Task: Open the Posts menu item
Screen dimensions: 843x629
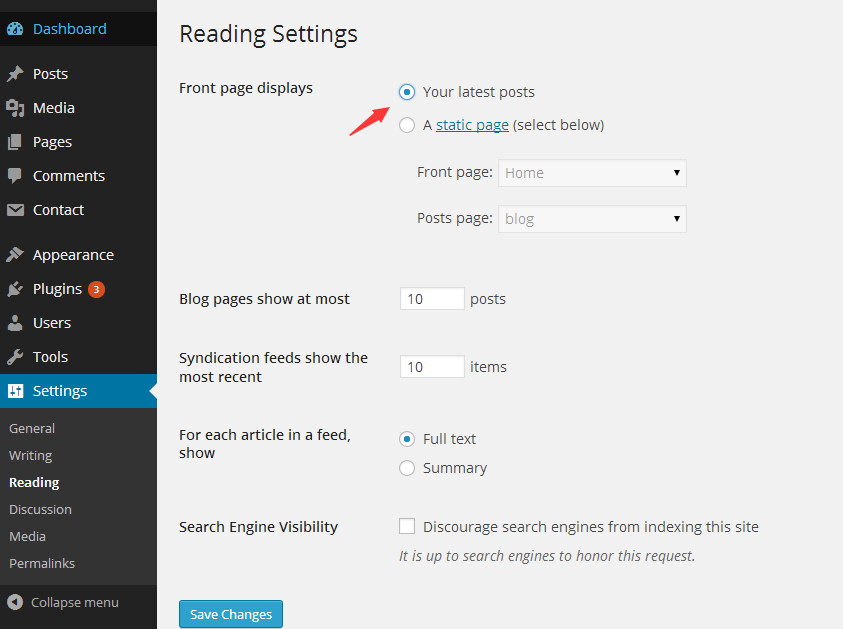Action: click(x=51, y=74)
